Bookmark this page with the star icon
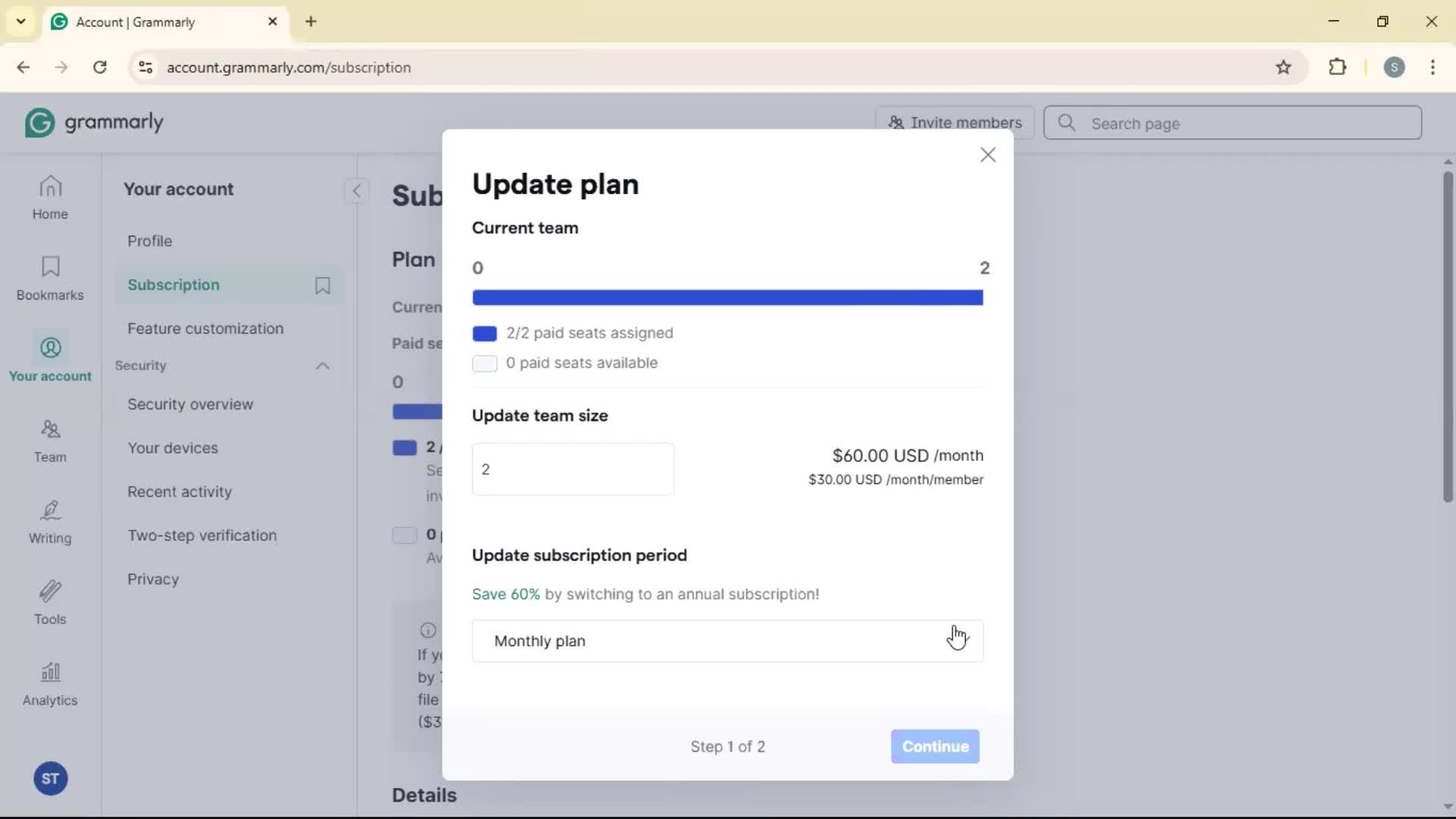 coord(1283,67)
